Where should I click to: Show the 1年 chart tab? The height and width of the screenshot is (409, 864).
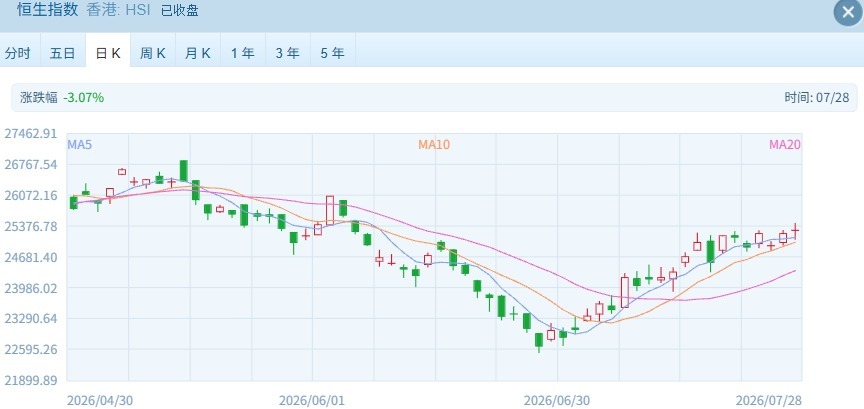[x=243, y=53]
